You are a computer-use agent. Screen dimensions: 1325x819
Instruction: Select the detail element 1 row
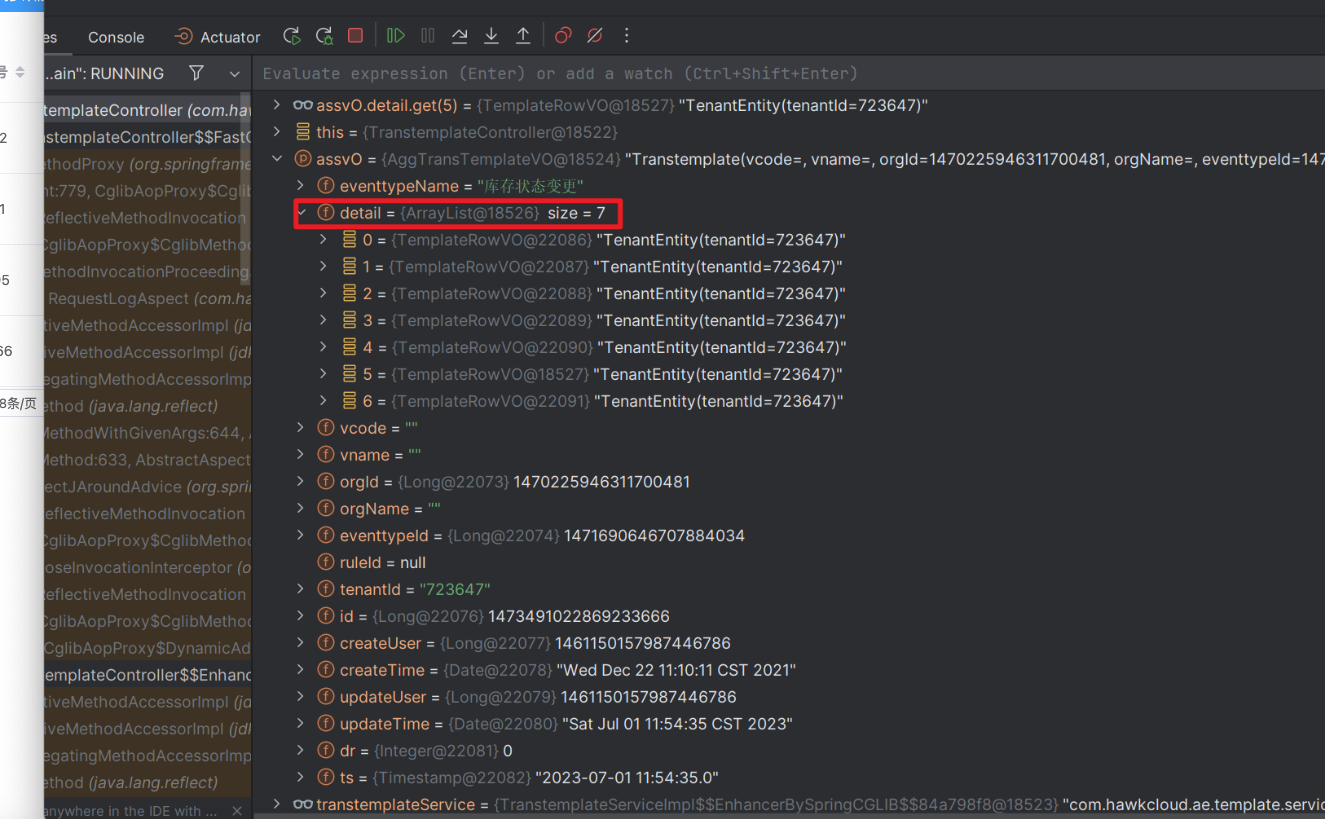pos(790,267)
